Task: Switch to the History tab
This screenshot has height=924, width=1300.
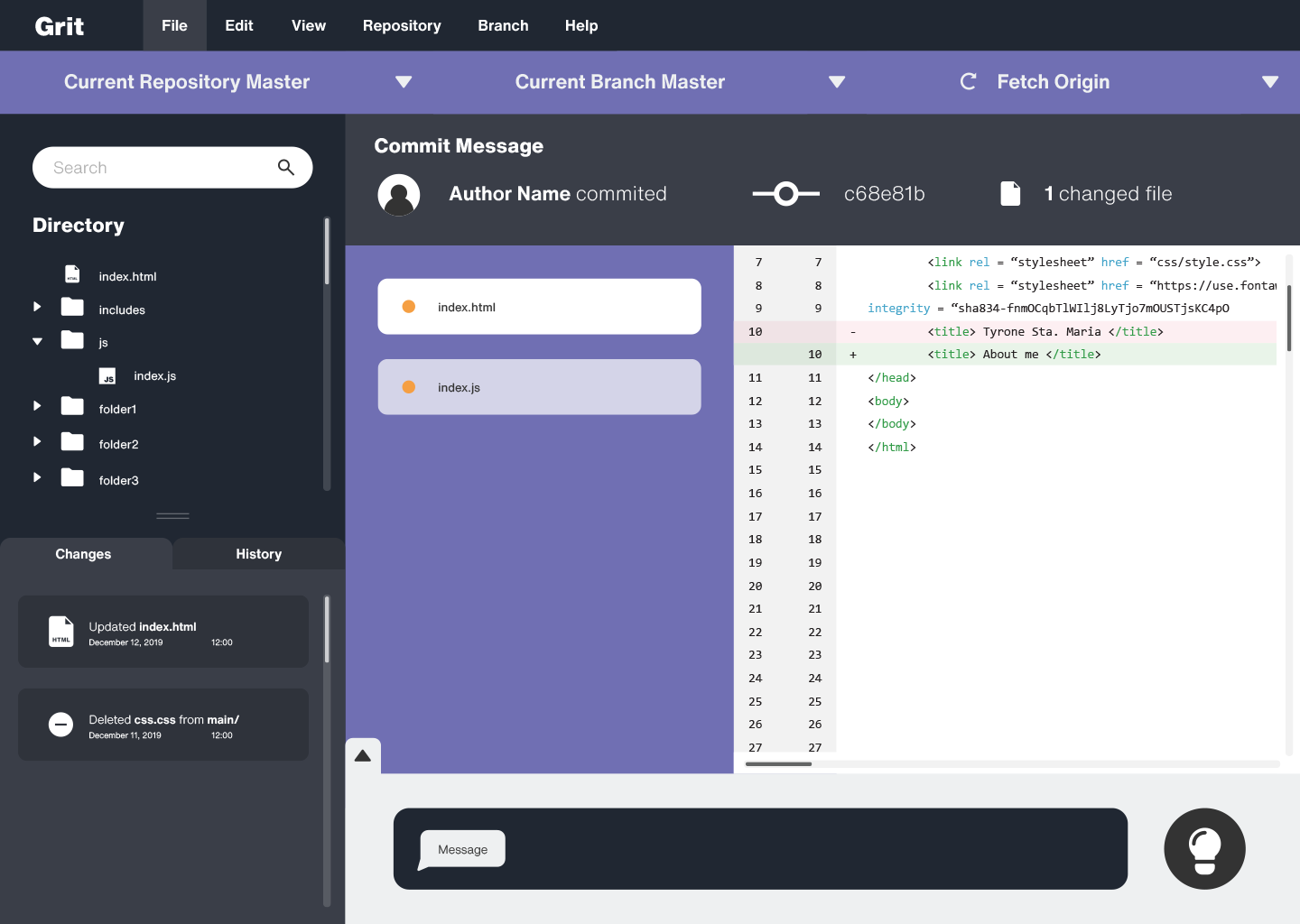Action: (x=258, y=554)
